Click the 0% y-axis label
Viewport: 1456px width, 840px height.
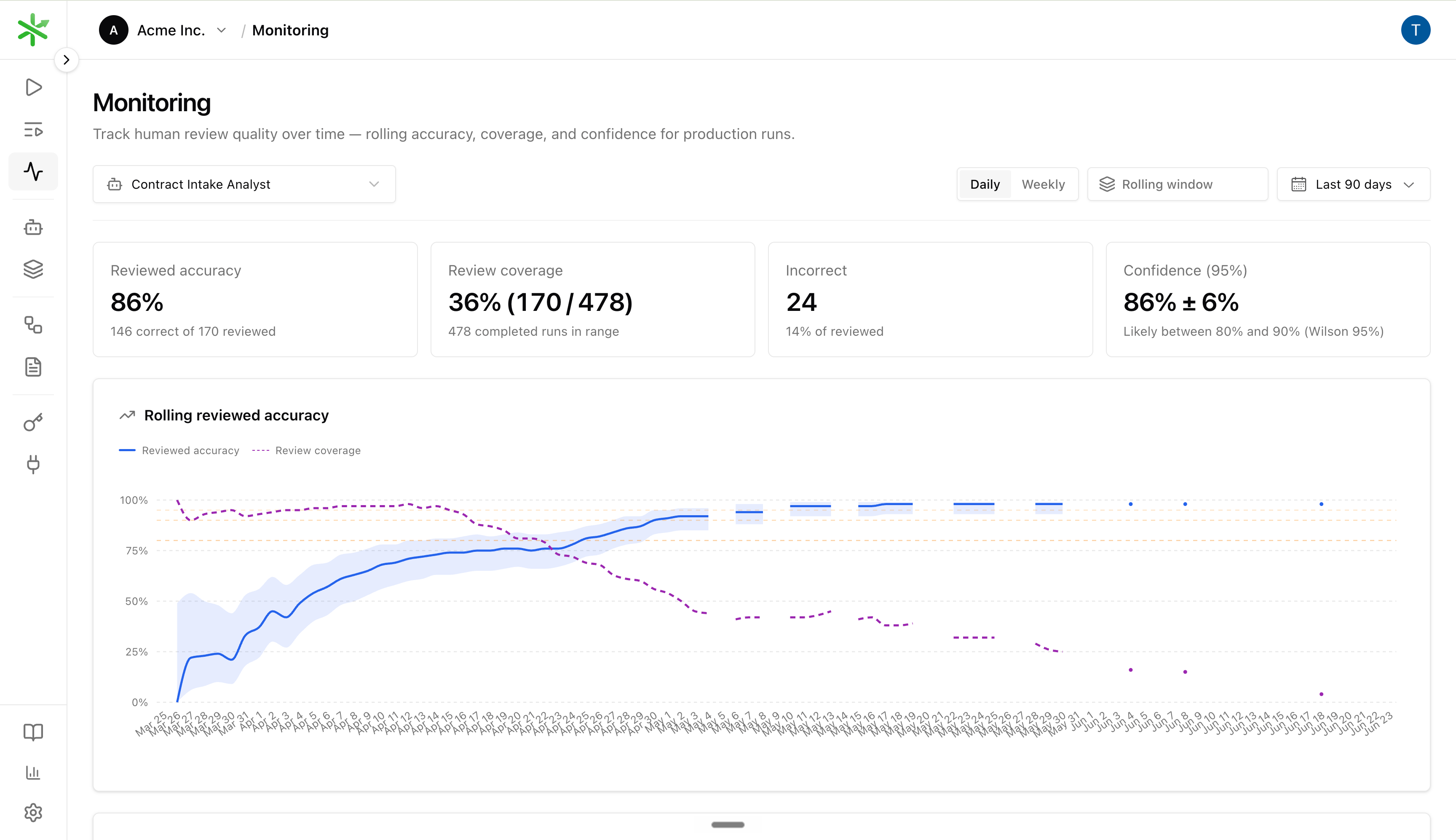pos(139,702)
